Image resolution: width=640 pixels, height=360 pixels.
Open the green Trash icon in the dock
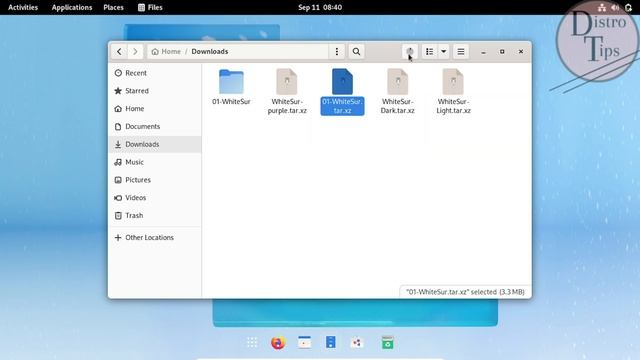tap(387, 342)
